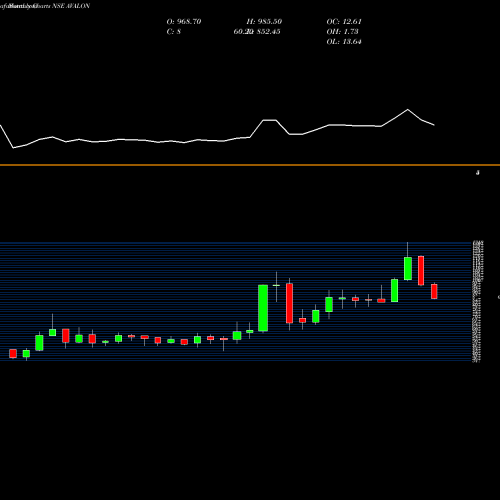Image resolution: width=500 pixels, height=500 pixels.
Task: Click the close price label C:
Action: [171, 32]
